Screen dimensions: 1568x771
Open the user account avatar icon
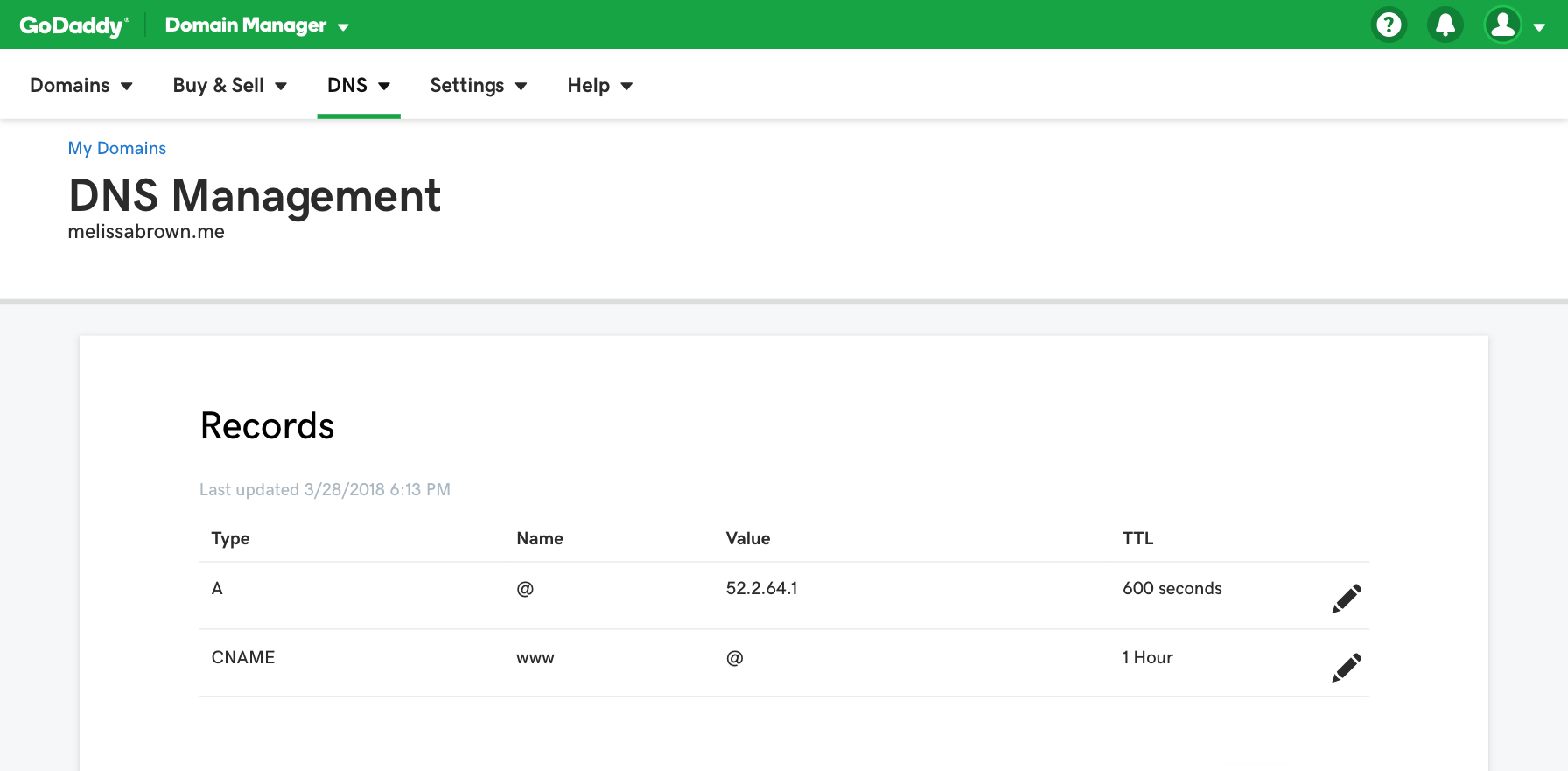pos(1502,25)
